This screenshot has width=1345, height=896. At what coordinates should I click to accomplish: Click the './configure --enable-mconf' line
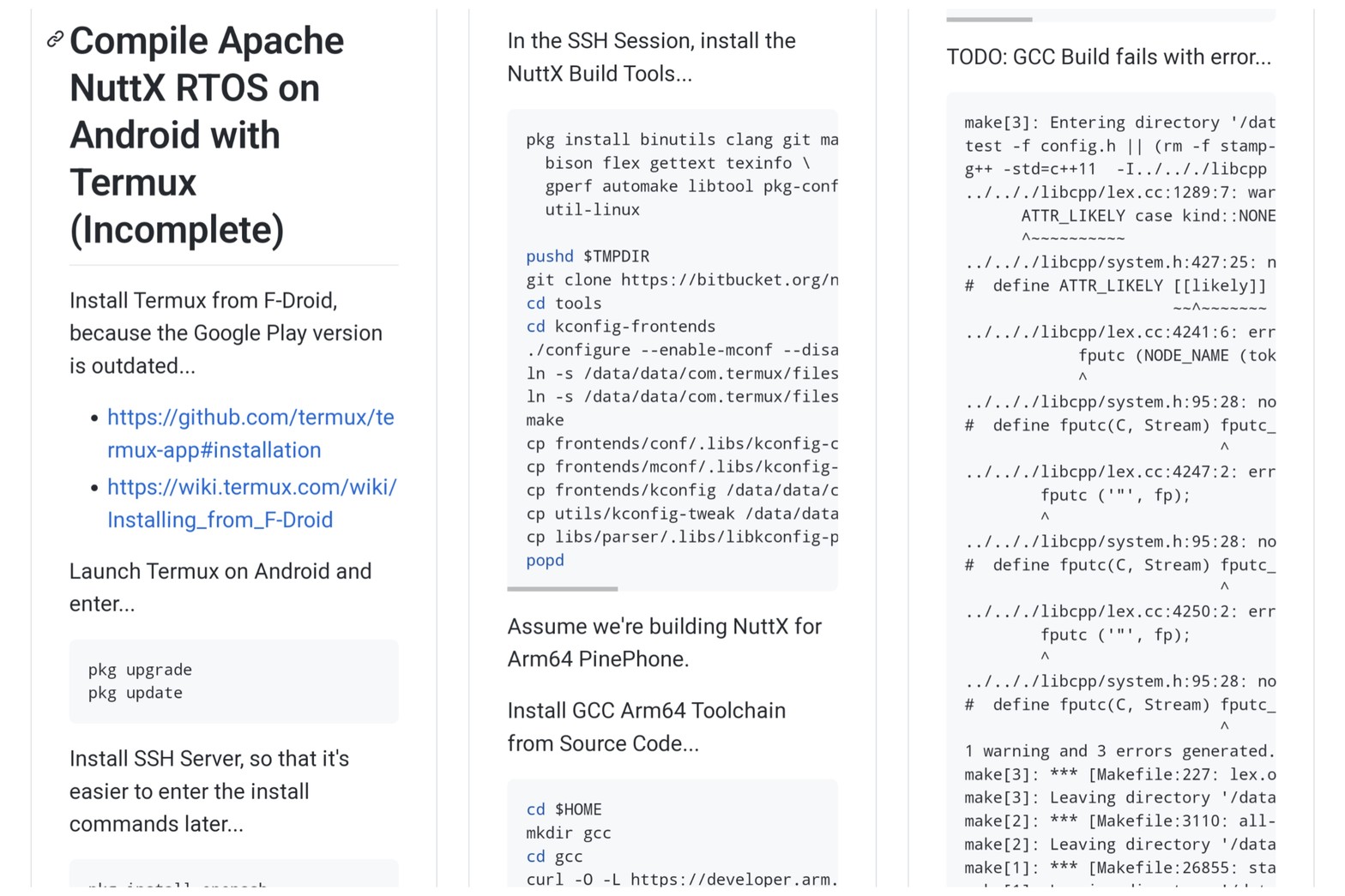pos(681,350)
